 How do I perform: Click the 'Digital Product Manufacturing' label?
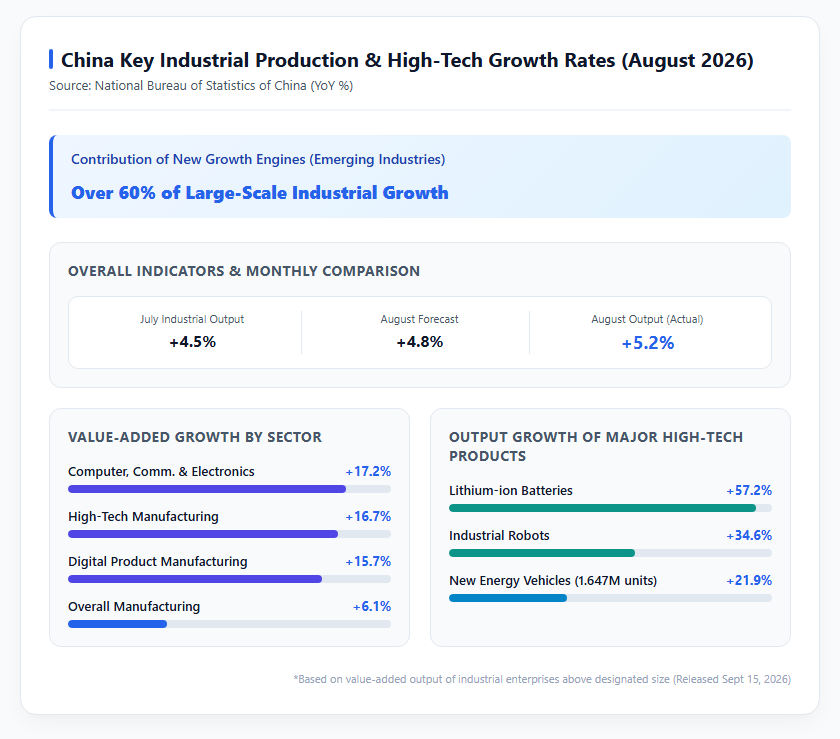158,562
